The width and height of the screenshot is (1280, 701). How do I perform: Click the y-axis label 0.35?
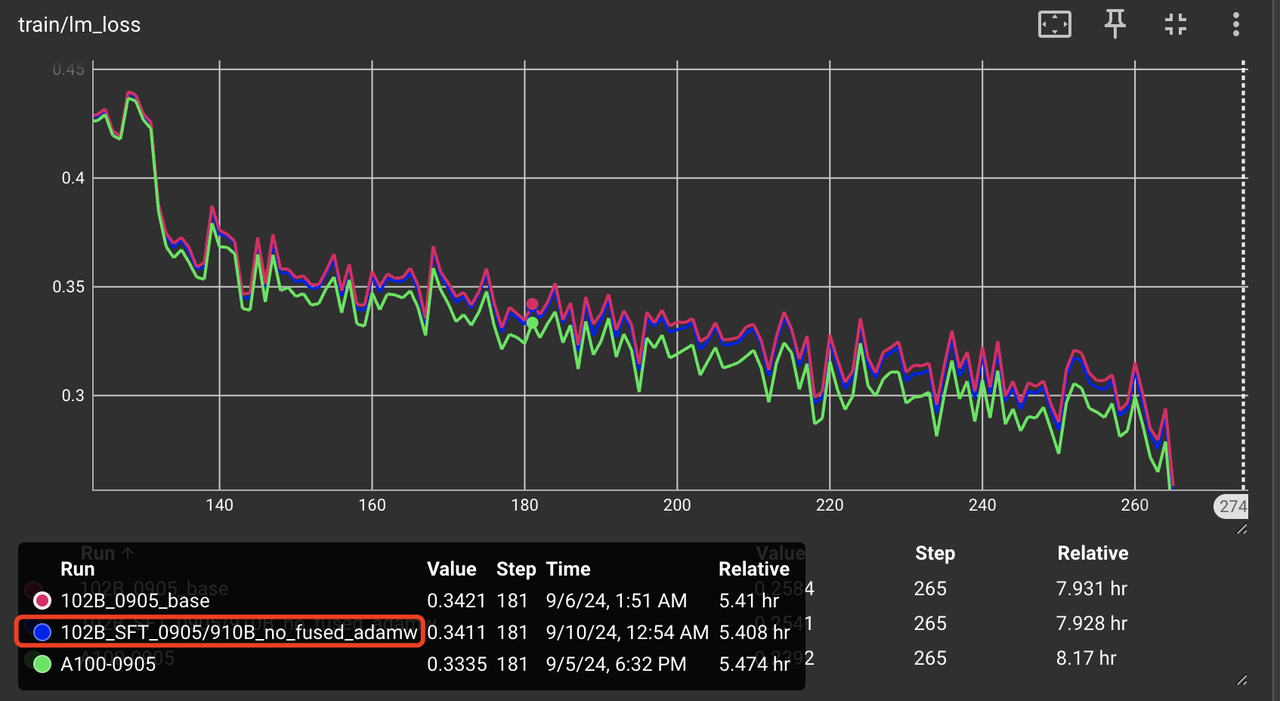tap(68, 287)
